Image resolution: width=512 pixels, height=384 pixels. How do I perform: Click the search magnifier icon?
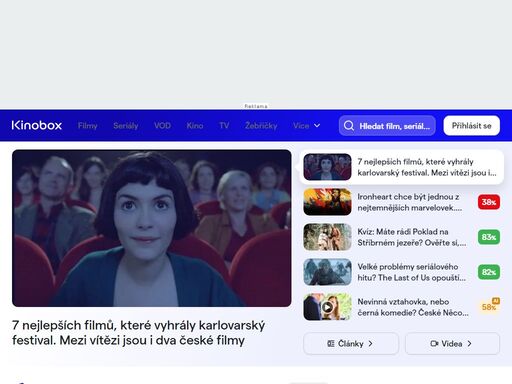(x=349, y=126)
